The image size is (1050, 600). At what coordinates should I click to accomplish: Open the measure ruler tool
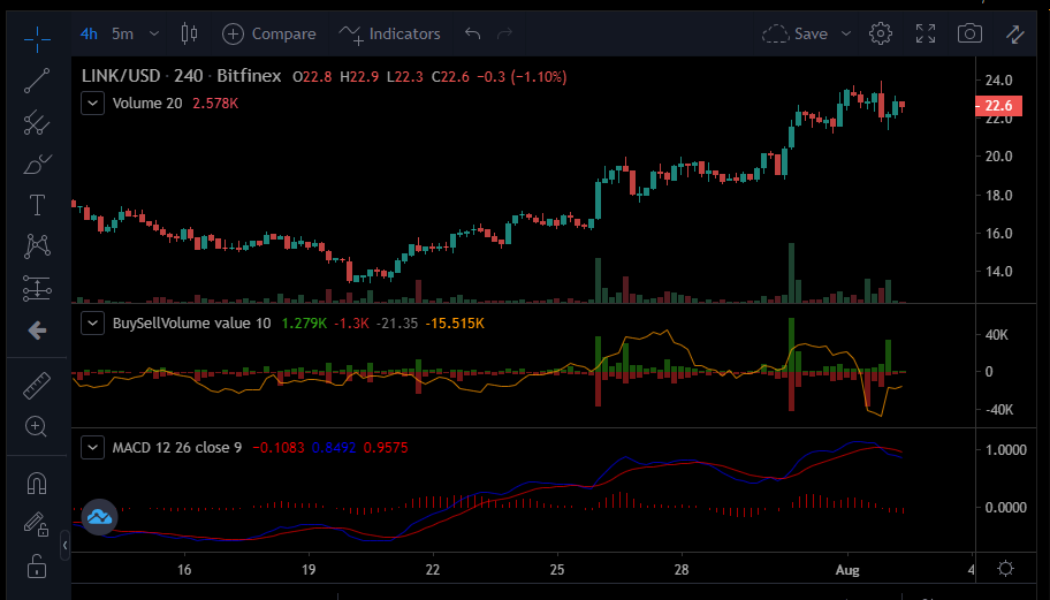coord(37,385)
